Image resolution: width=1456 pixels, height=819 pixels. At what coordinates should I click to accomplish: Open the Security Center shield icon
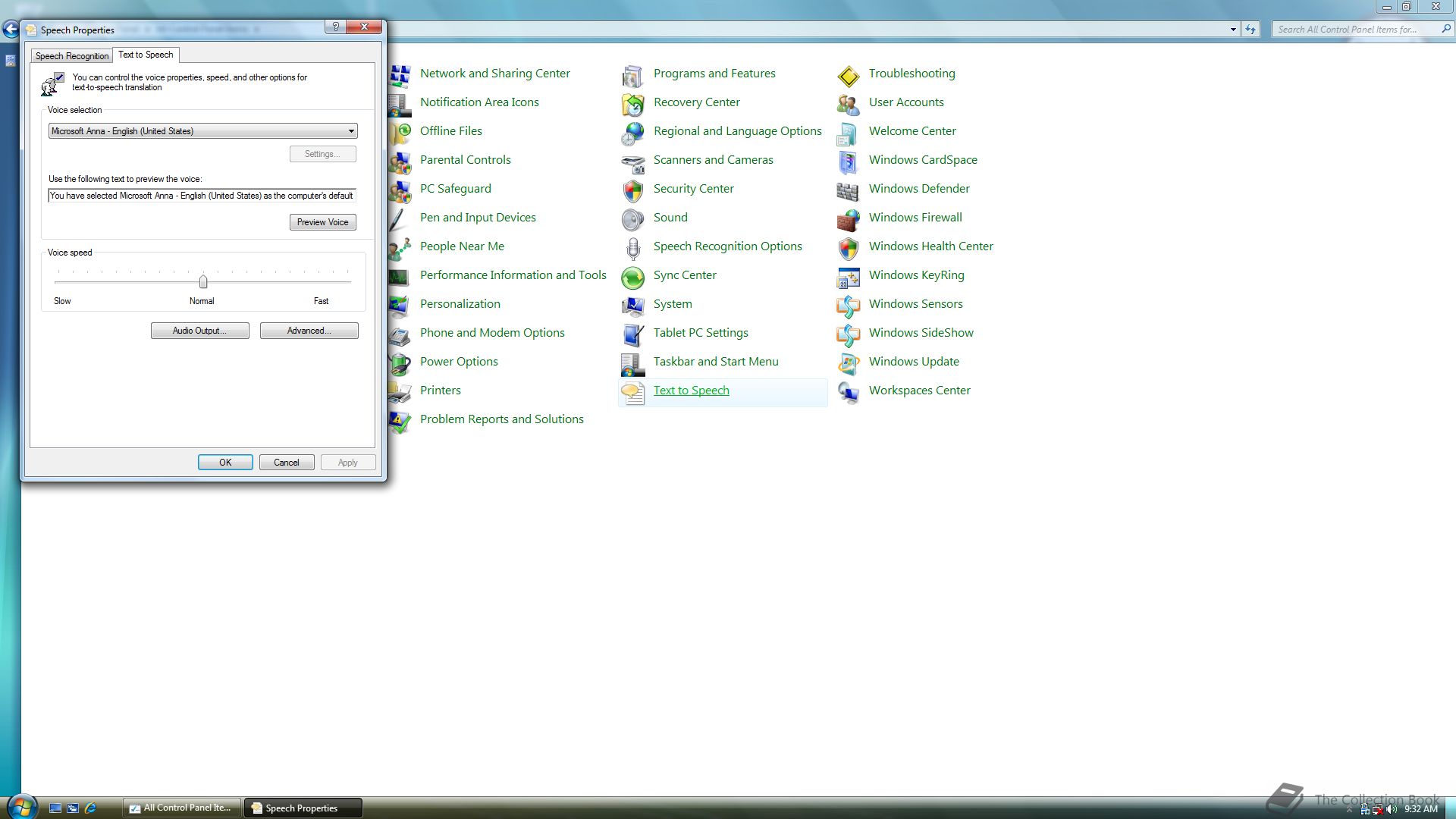click(632, 190)
